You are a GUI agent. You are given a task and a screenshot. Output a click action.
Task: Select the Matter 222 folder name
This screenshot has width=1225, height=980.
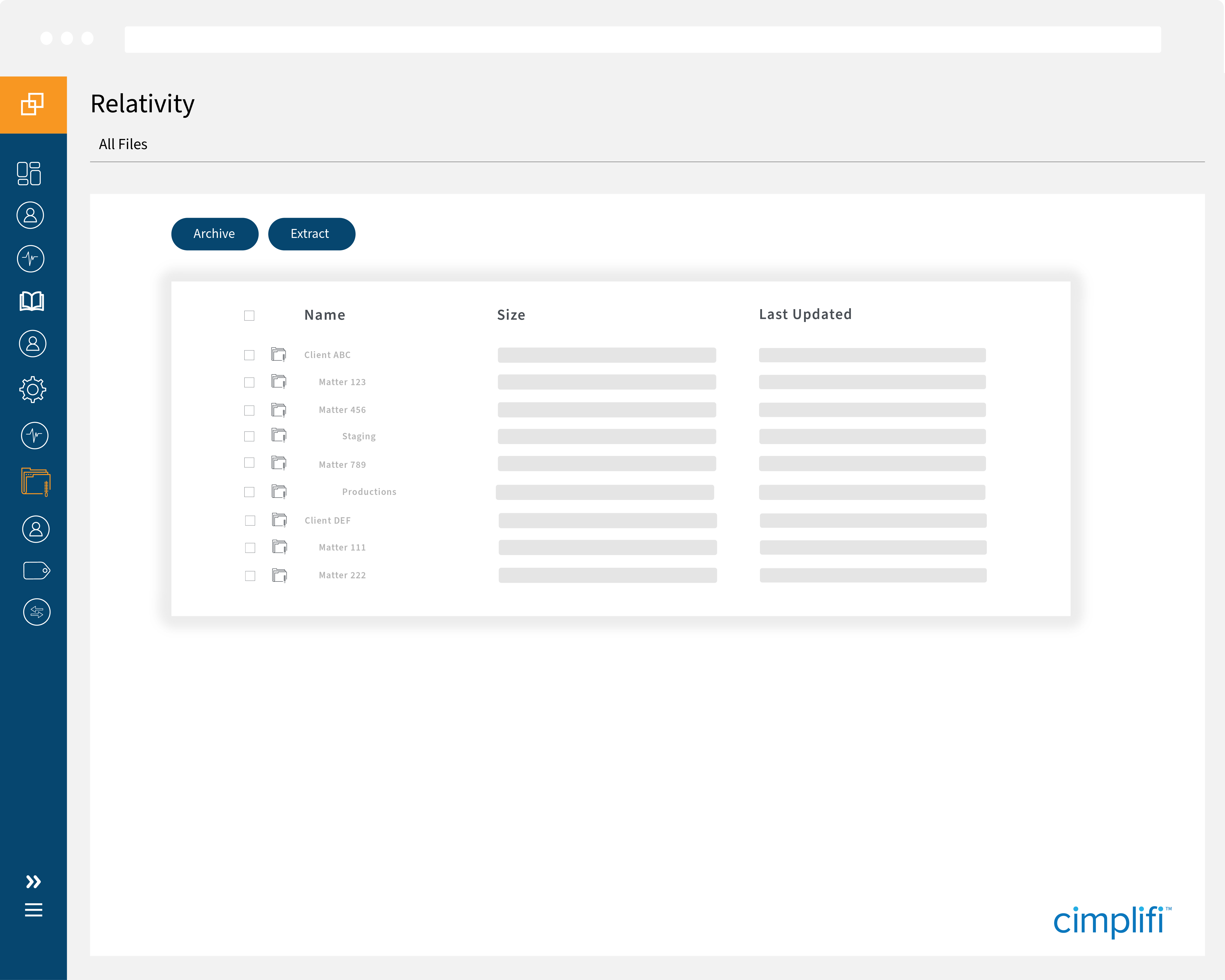(x=342, y=576)
